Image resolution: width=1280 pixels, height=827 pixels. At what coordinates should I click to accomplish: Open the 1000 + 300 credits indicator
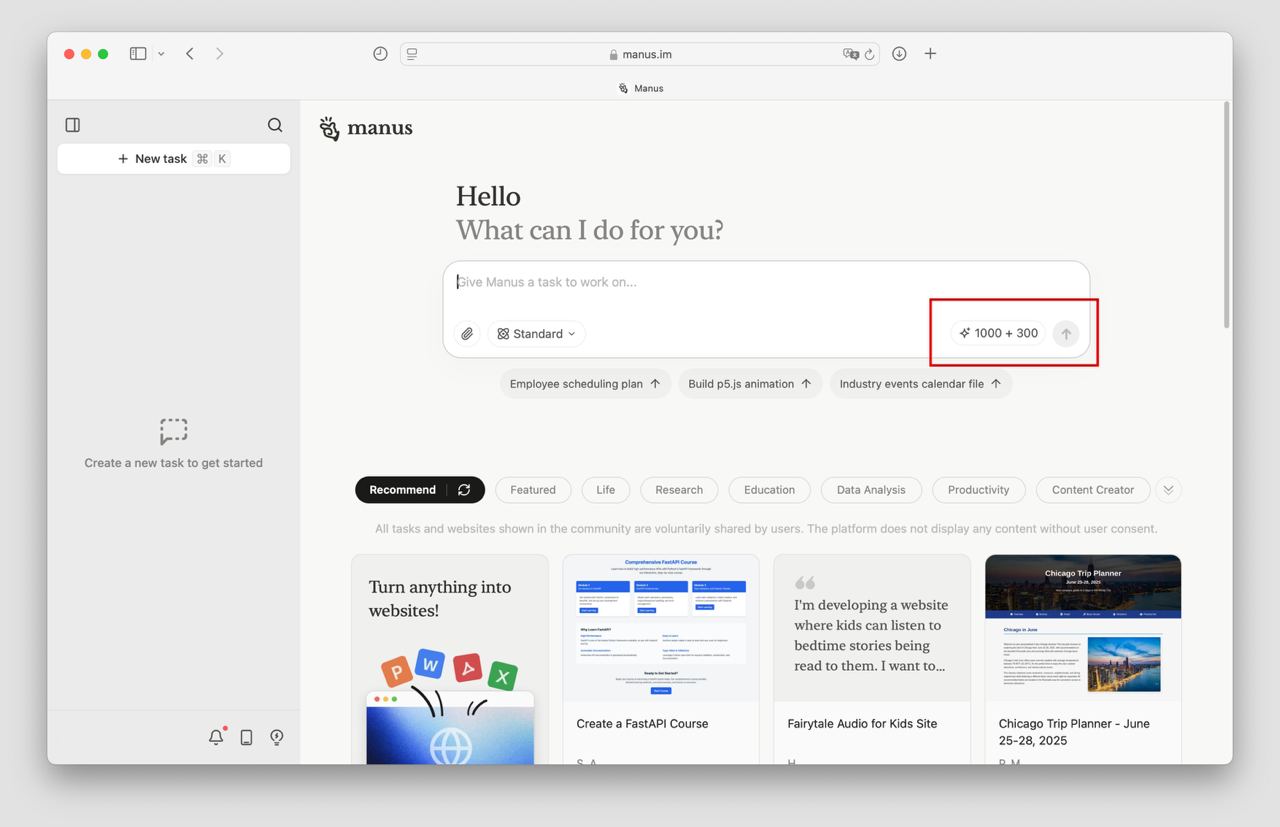coord(998,334)
